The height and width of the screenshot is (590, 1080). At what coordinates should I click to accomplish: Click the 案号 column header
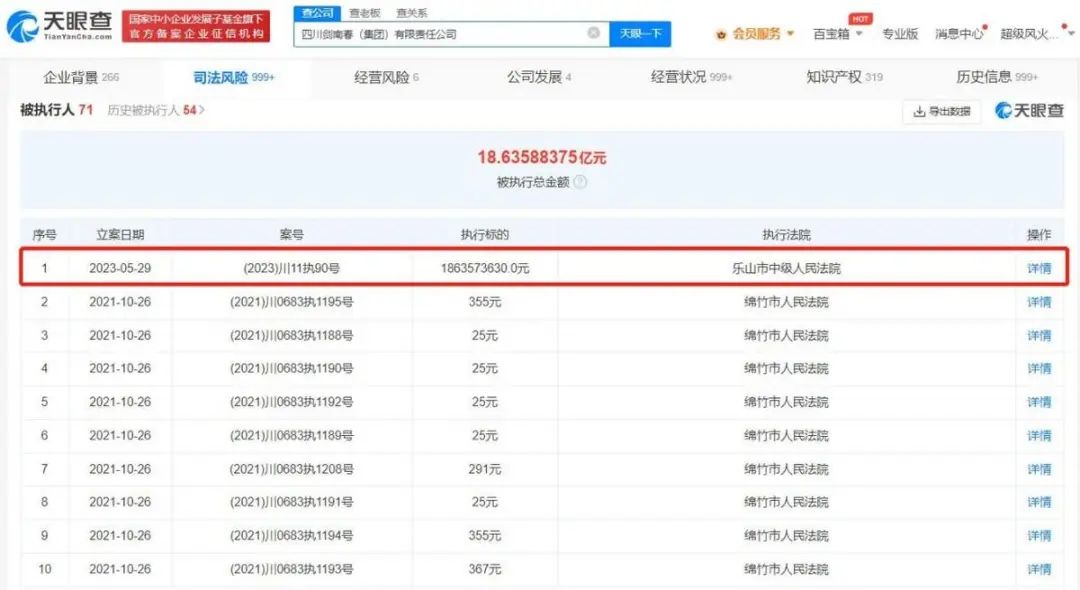(291, 235)
